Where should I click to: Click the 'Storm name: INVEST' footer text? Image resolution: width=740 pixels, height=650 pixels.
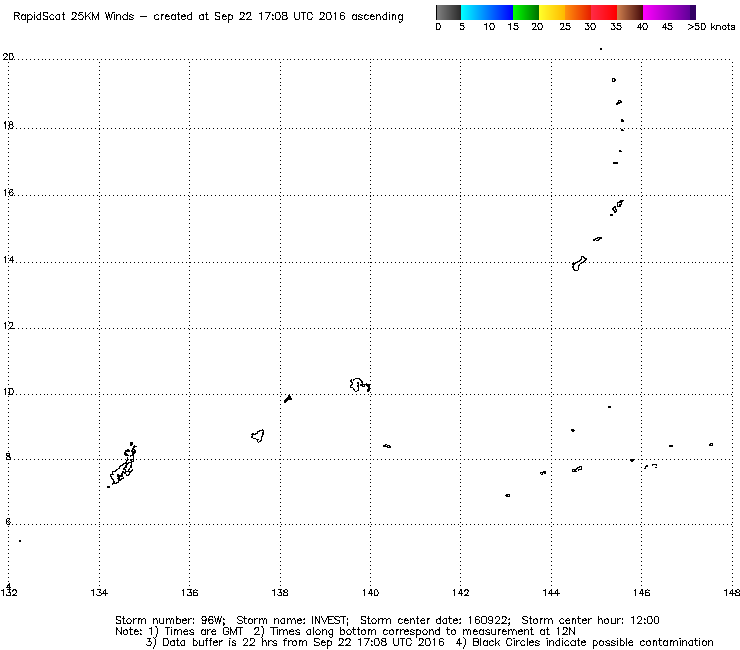(292, 620)
